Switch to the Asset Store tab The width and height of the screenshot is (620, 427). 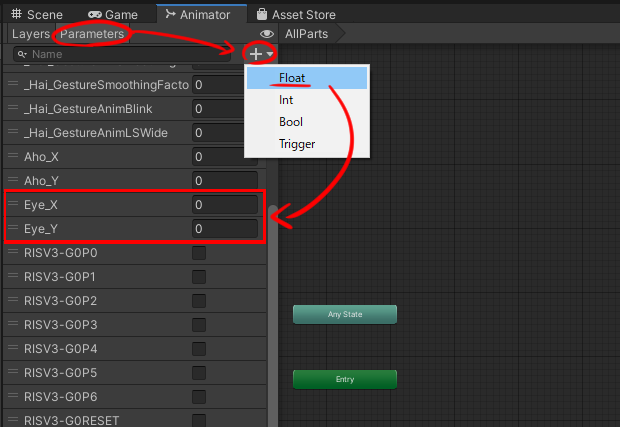tap(295, 15)
